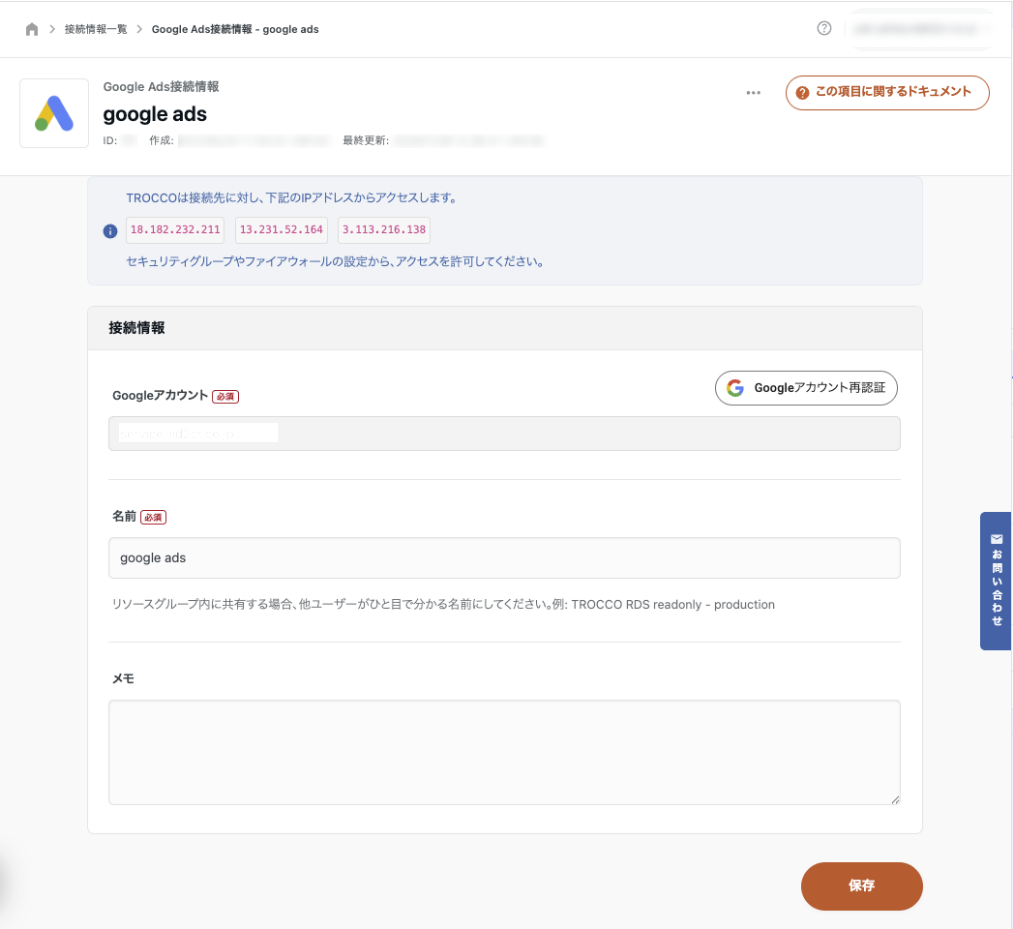Go to the home page icon
1013x929 pixels.
32,29
